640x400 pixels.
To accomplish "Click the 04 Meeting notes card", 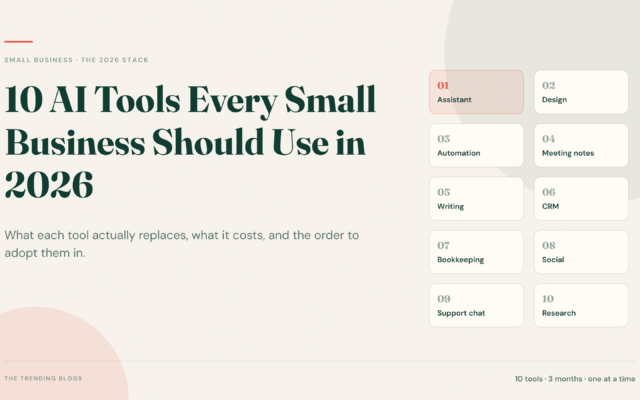I will 581,145.
